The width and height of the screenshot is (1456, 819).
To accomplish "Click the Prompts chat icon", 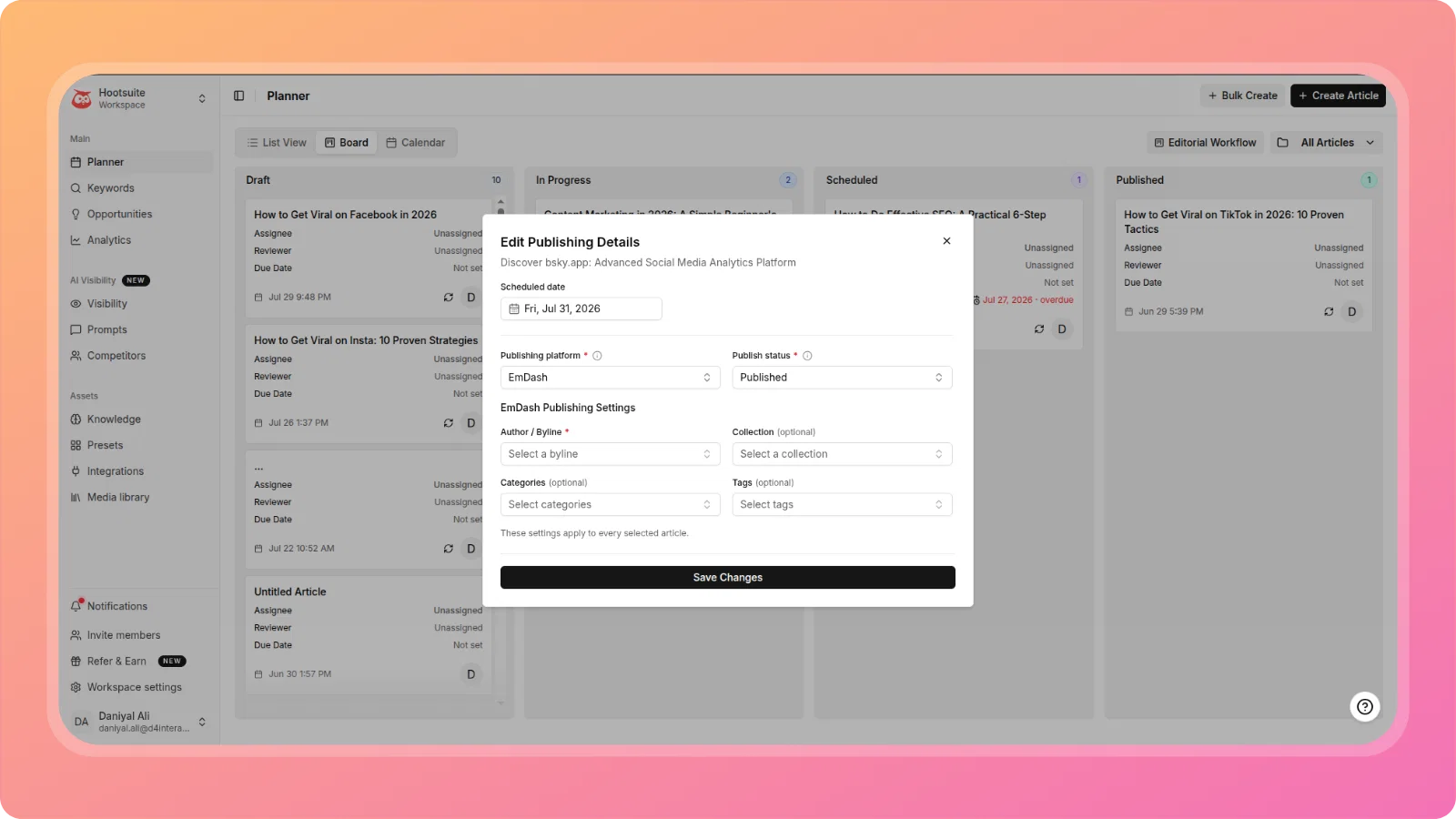I will pos(76,329).
